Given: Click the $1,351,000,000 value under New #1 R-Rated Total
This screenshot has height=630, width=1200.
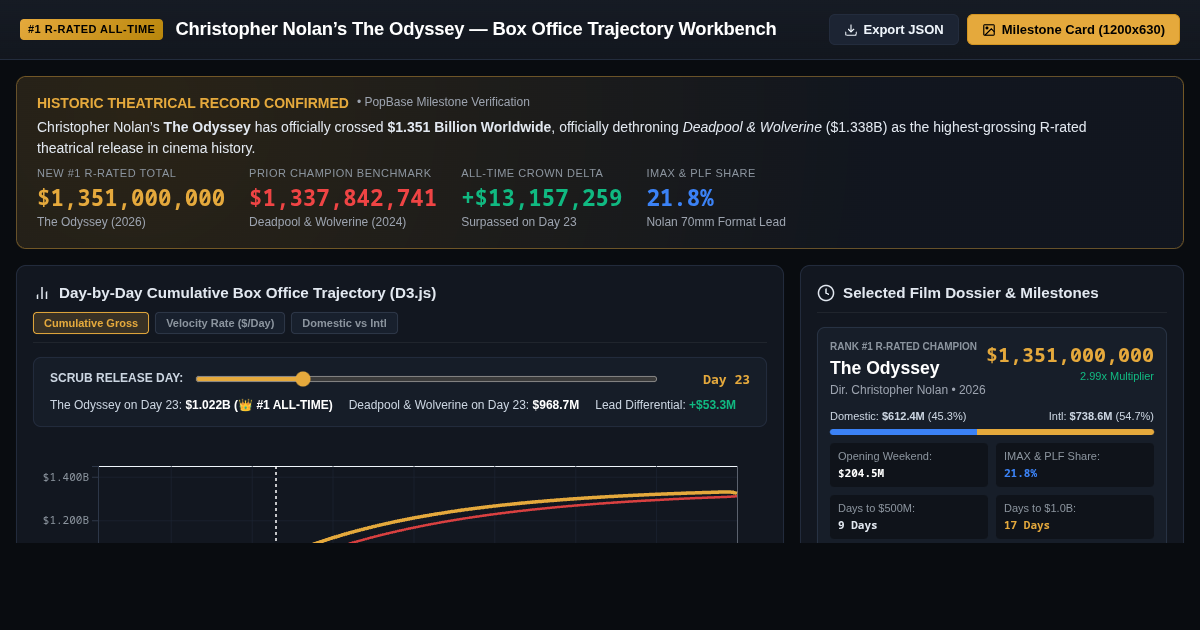Looking at the screenshot, I should tap(131, 198).
